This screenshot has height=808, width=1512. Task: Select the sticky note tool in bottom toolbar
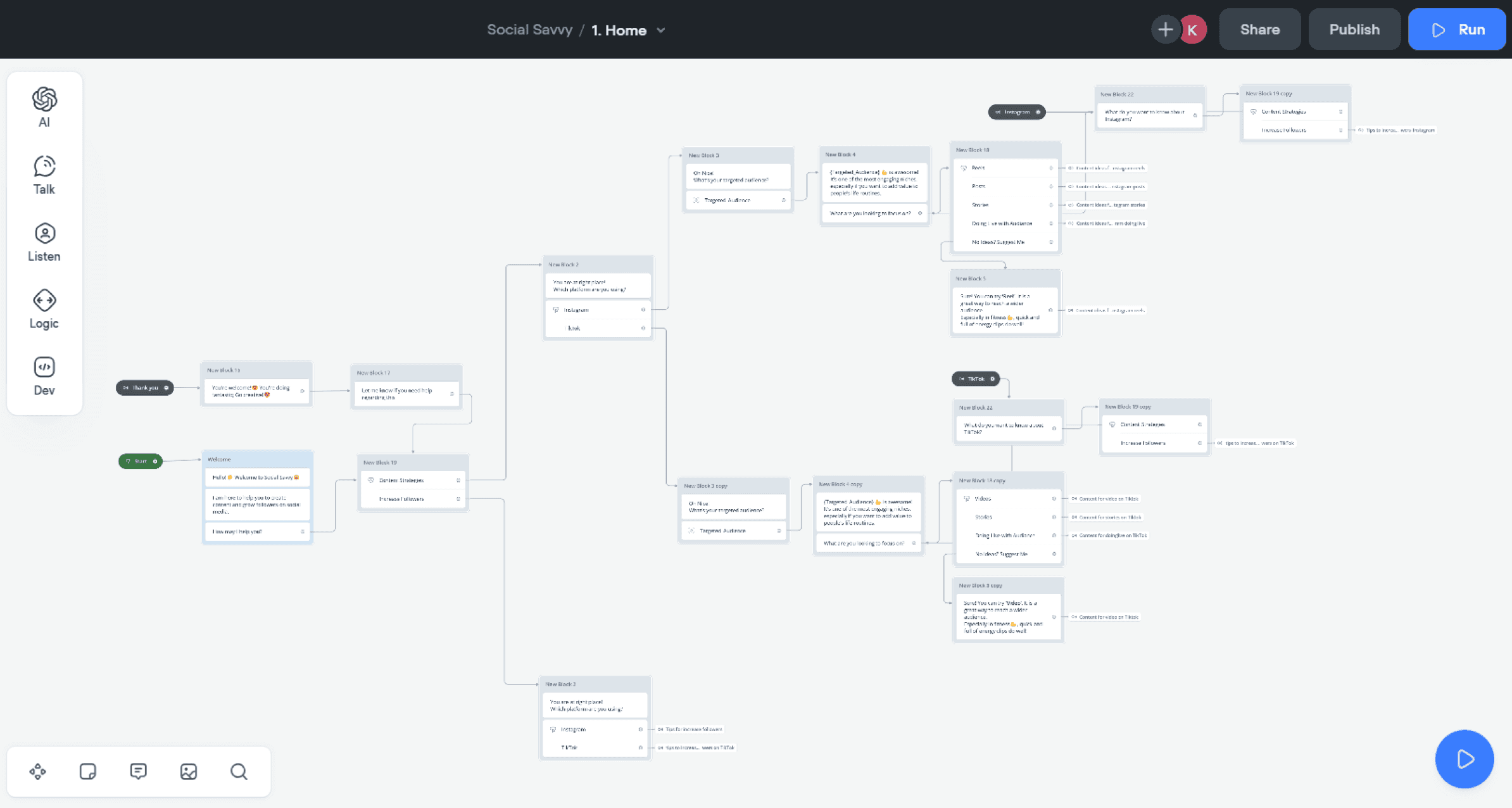pos(88,771)
